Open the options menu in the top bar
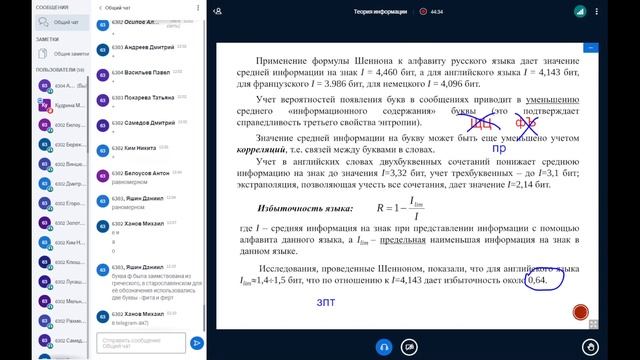Screen dimensions: 640x360 [596, 11]
